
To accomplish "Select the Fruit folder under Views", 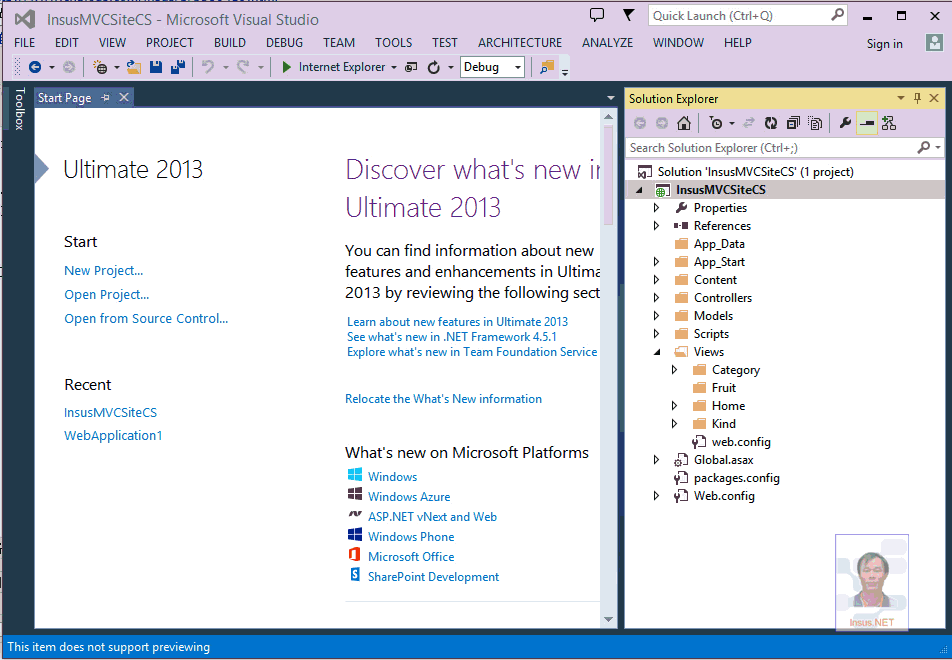I will (724, 387).
